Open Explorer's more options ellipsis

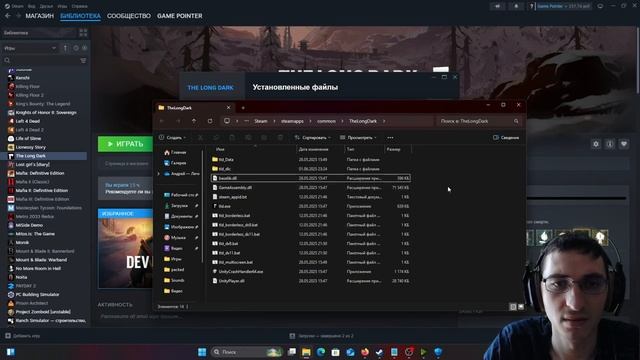pos(390,138)
